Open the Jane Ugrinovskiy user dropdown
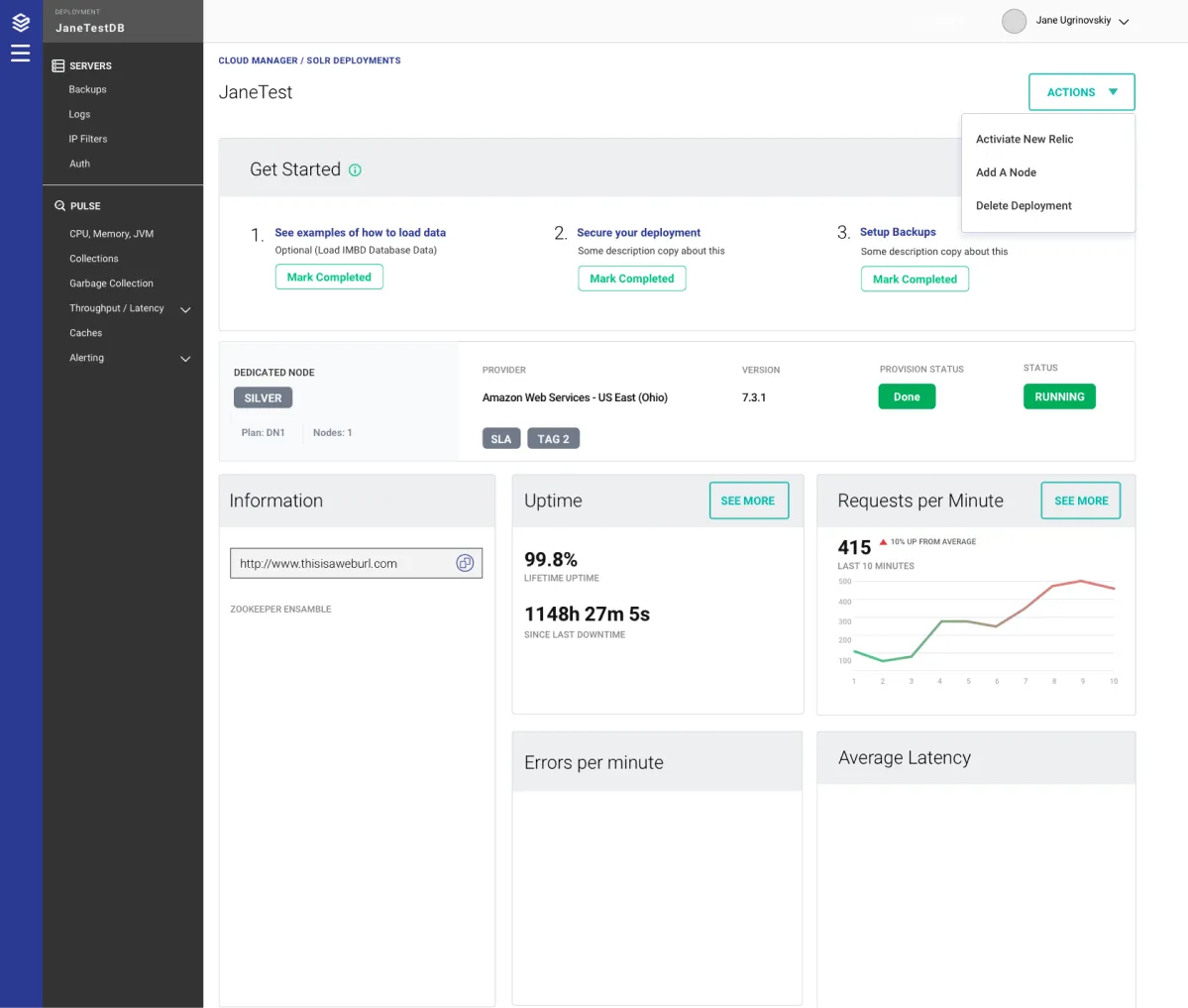Screen dimensions: 1188x1008 pos(1082,21)
